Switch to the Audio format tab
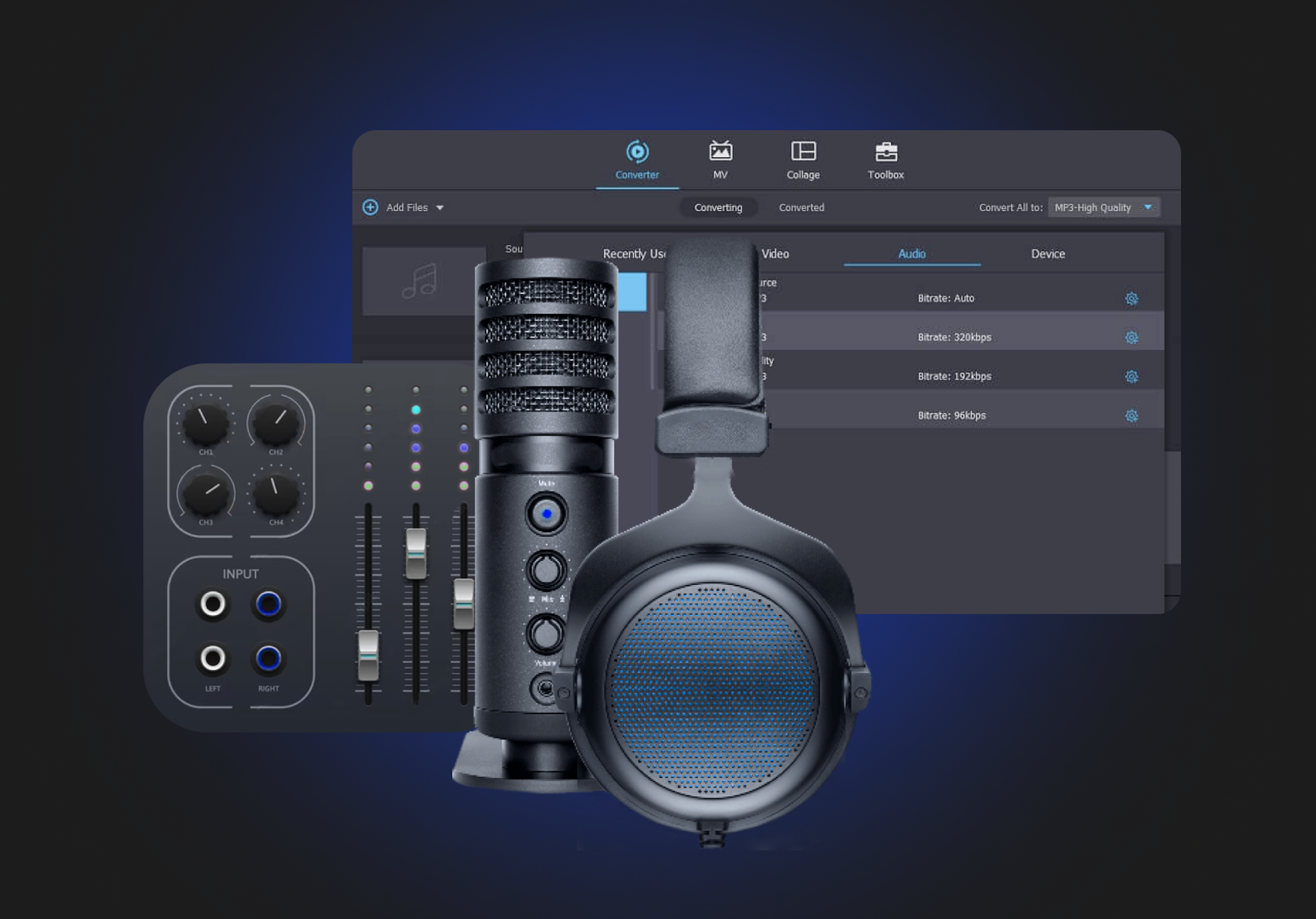 pyautogui.click(x=911, y=254)
